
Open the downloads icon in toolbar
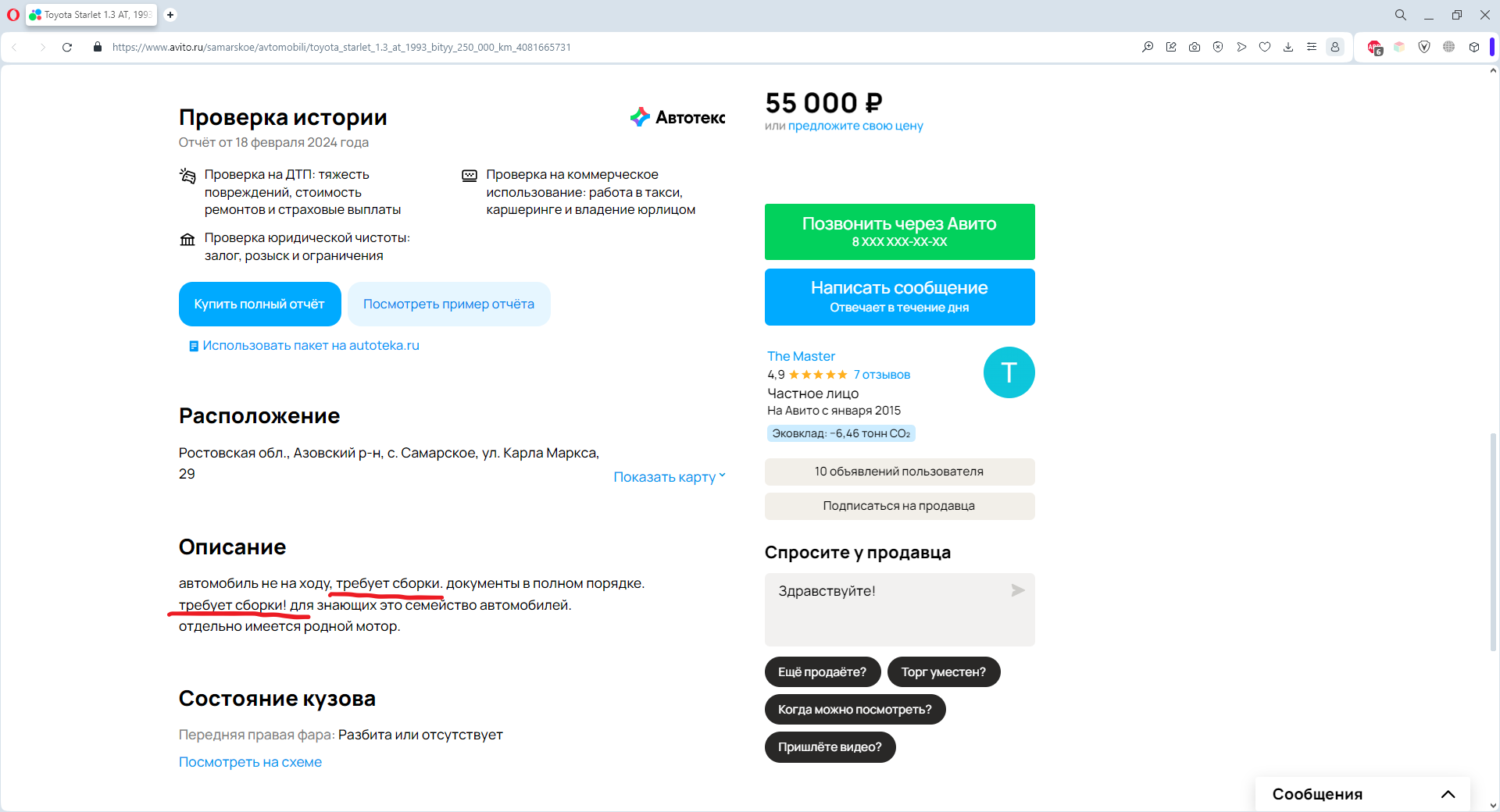click(x=1288, y=48)
